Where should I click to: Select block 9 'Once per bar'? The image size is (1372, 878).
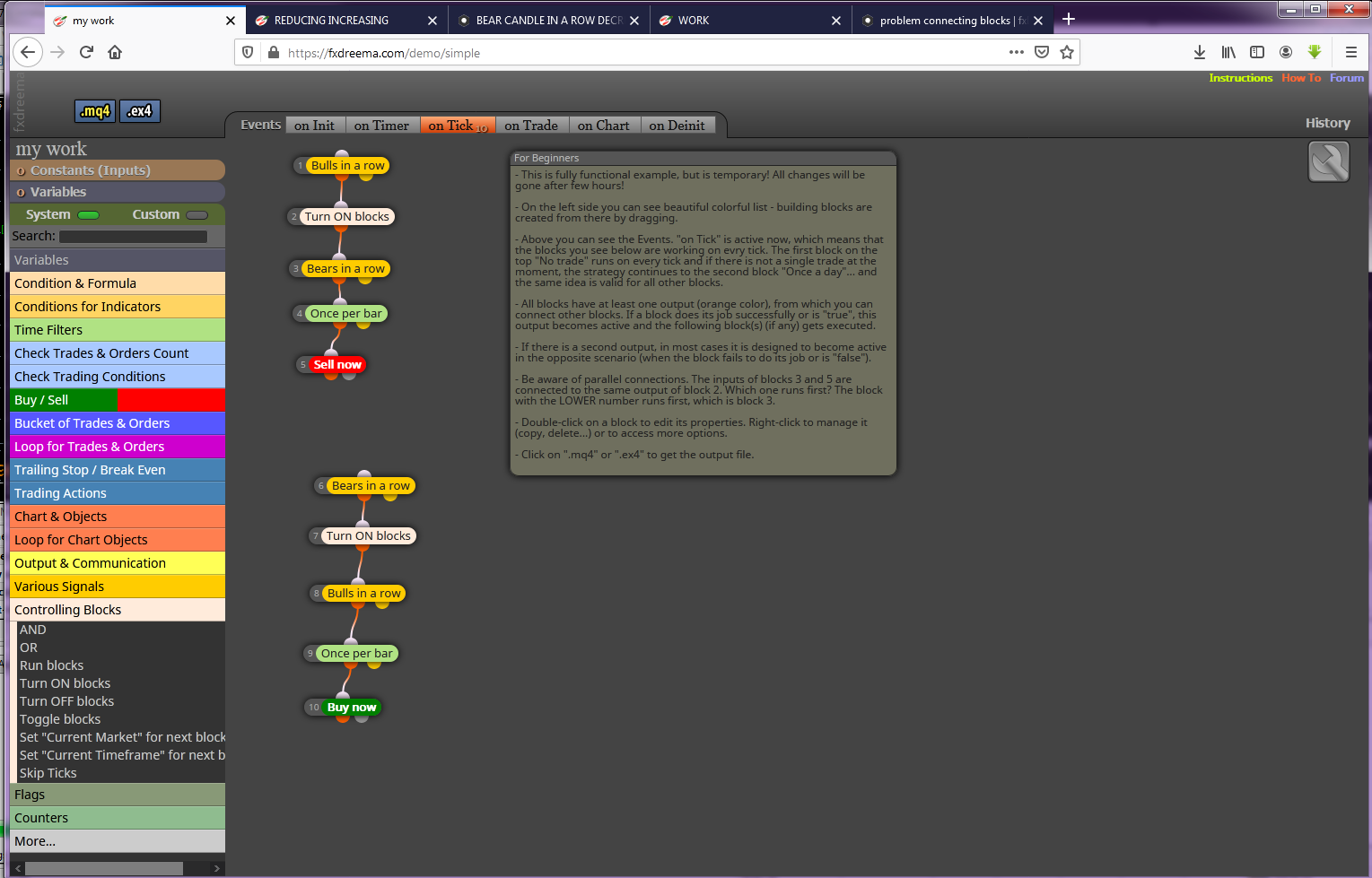click(356, 653)
